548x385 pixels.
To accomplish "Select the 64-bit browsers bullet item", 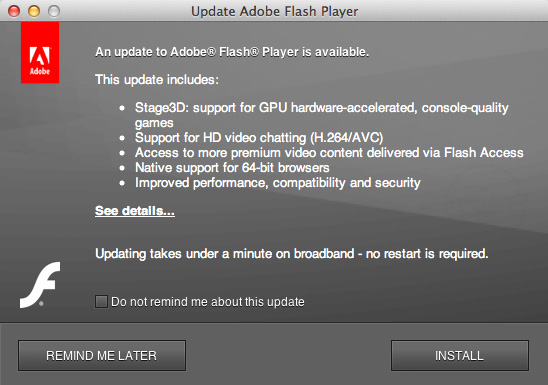I will click(232, 168).
